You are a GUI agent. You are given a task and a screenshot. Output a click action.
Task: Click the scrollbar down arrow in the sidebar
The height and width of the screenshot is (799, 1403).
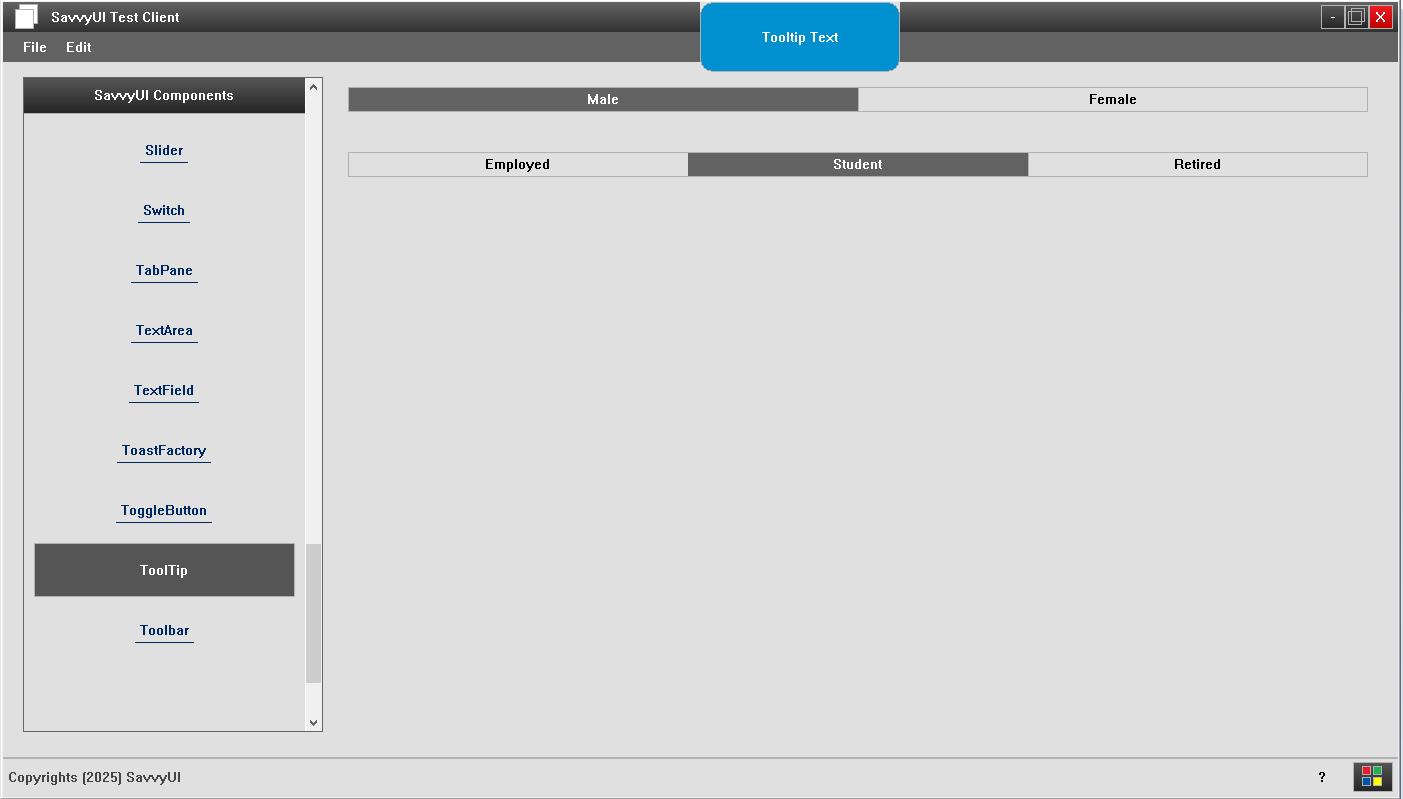312,722
